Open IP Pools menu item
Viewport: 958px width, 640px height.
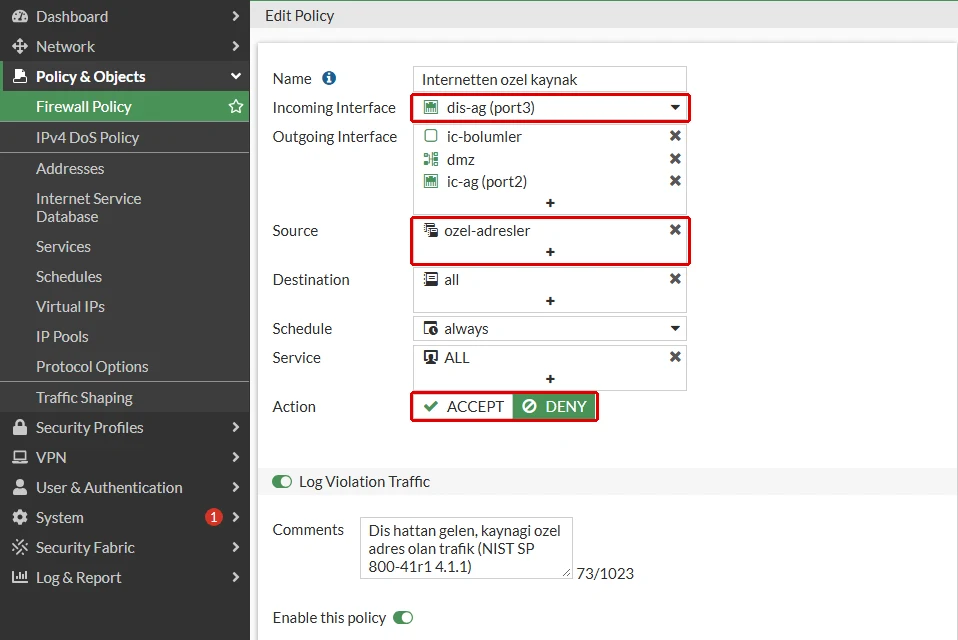pos(125,336)
